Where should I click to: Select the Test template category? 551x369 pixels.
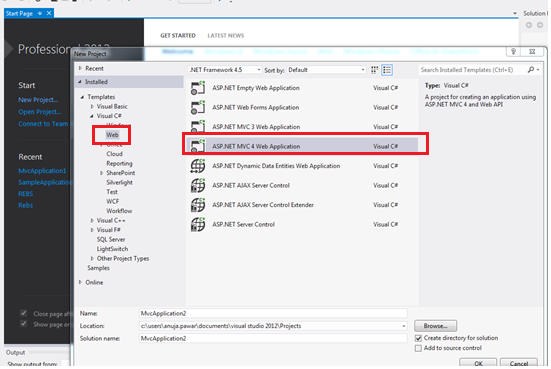pos(112,192)
